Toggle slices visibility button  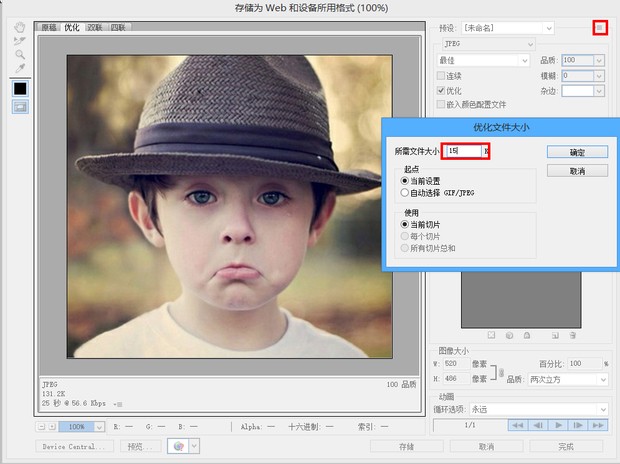point(20,107)
